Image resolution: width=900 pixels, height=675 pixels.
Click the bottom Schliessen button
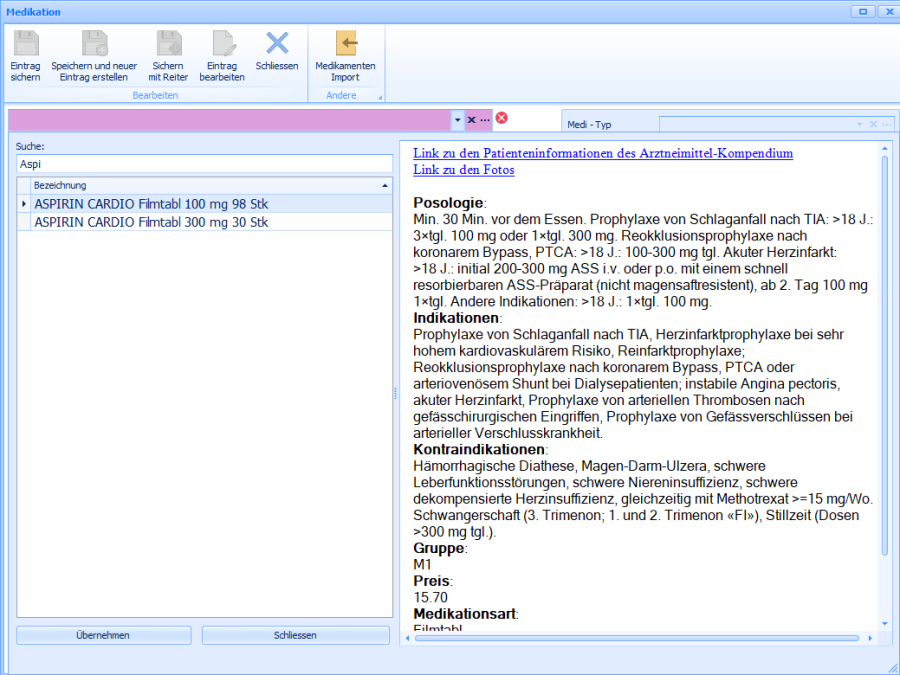pos(295,635)
